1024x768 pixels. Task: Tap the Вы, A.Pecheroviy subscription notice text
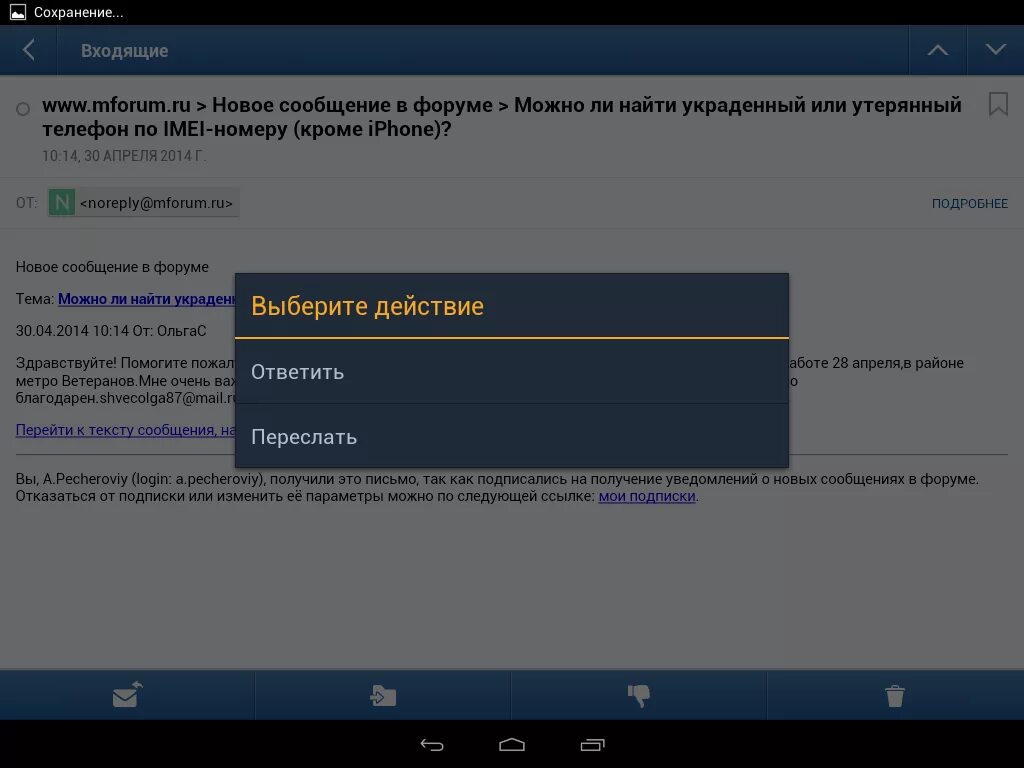[x=497, y=488]
